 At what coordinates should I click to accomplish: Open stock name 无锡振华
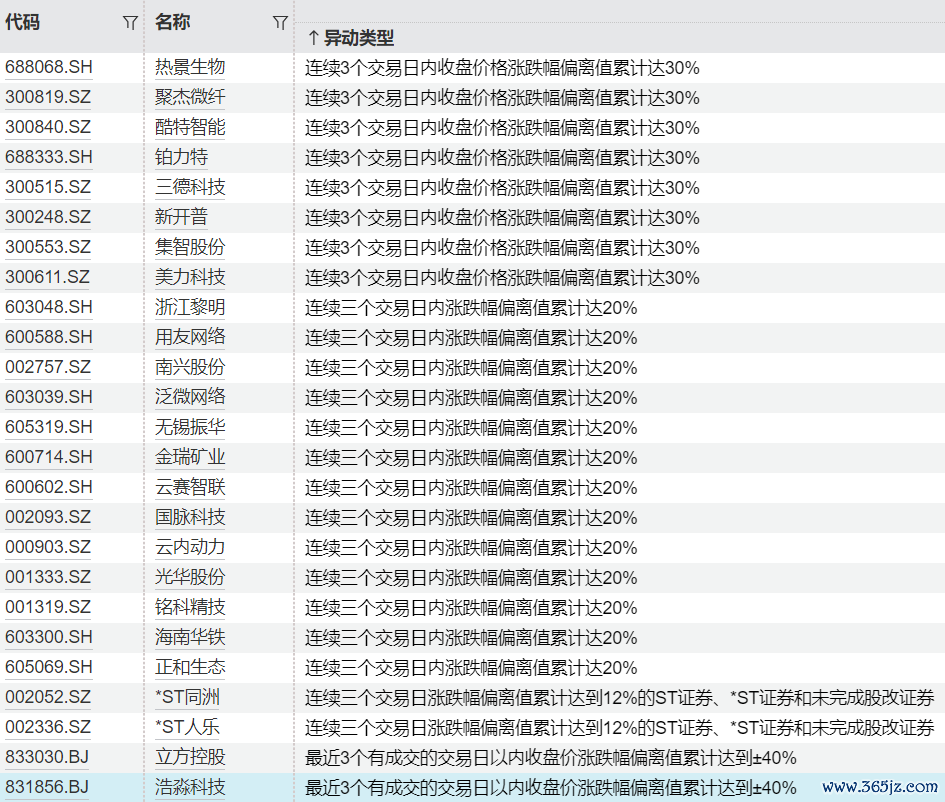tap(190, 427)
